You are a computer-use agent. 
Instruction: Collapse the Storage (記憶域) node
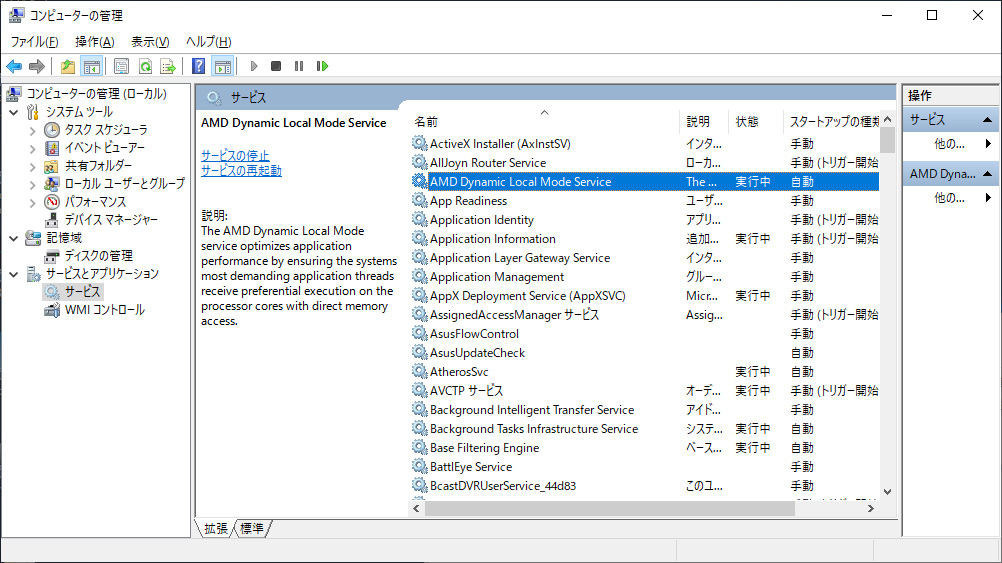point(13,238)
